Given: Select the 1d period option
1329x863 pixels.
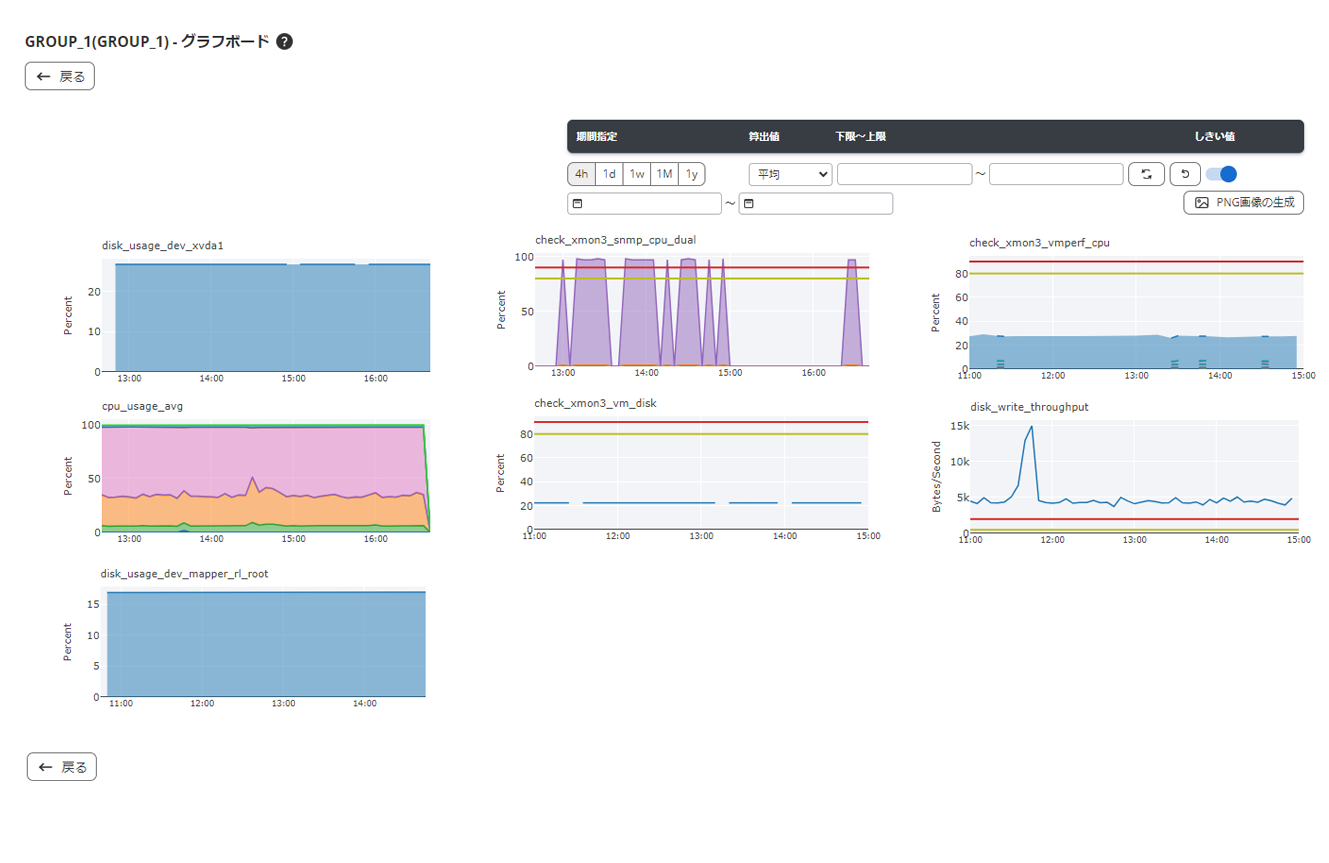Looking at the screenshot, I should [609, 174].
